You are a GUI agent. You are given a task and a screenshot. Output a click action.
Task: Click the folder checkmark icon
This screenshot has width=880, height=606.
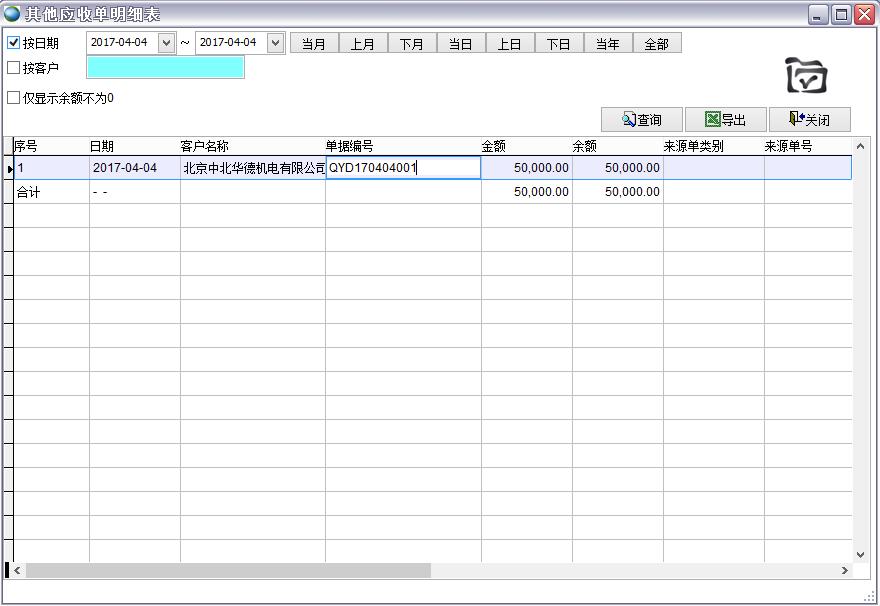(x=806, y=76)
